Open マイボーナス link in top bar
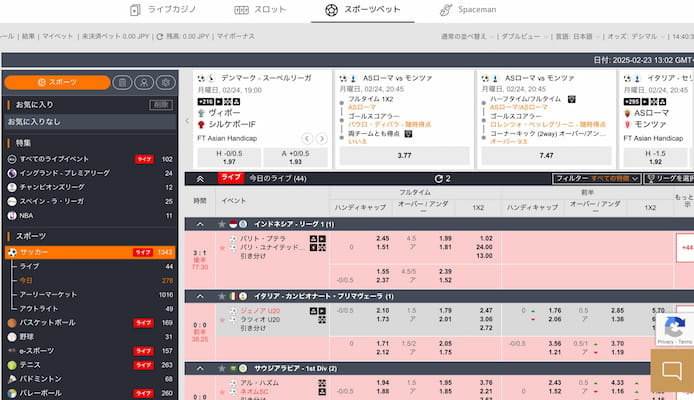The image size is (694, 400). 235,36
